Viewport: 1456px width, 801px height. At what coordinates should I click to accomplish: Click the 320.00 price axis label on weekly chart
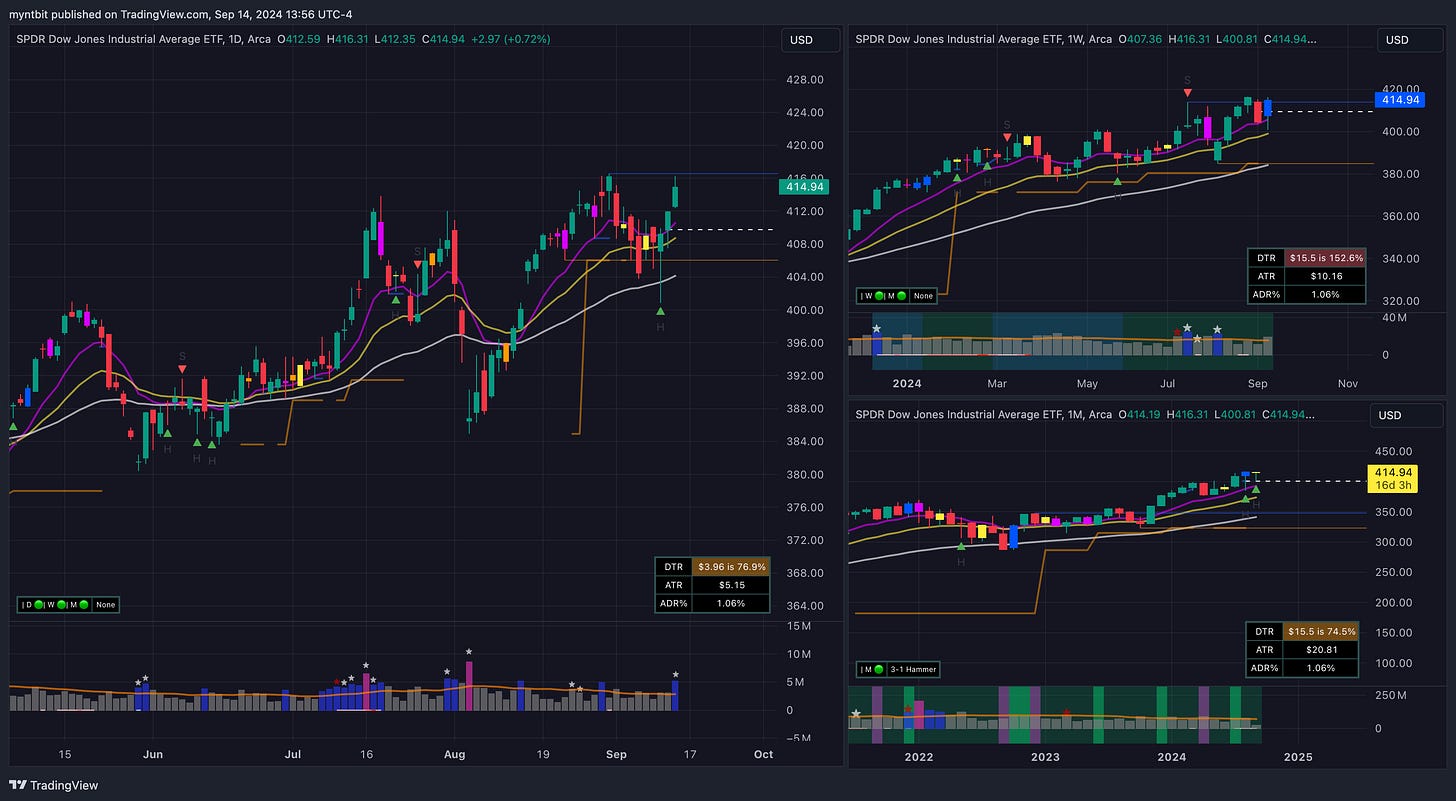[1399, 301]
